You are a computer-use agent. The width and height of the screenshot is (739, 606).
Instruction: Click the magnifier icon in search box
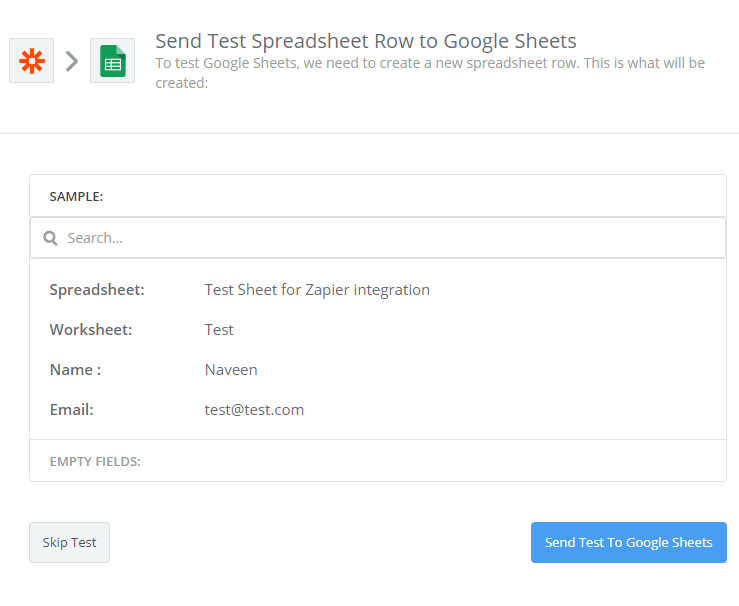pos(50,238)
